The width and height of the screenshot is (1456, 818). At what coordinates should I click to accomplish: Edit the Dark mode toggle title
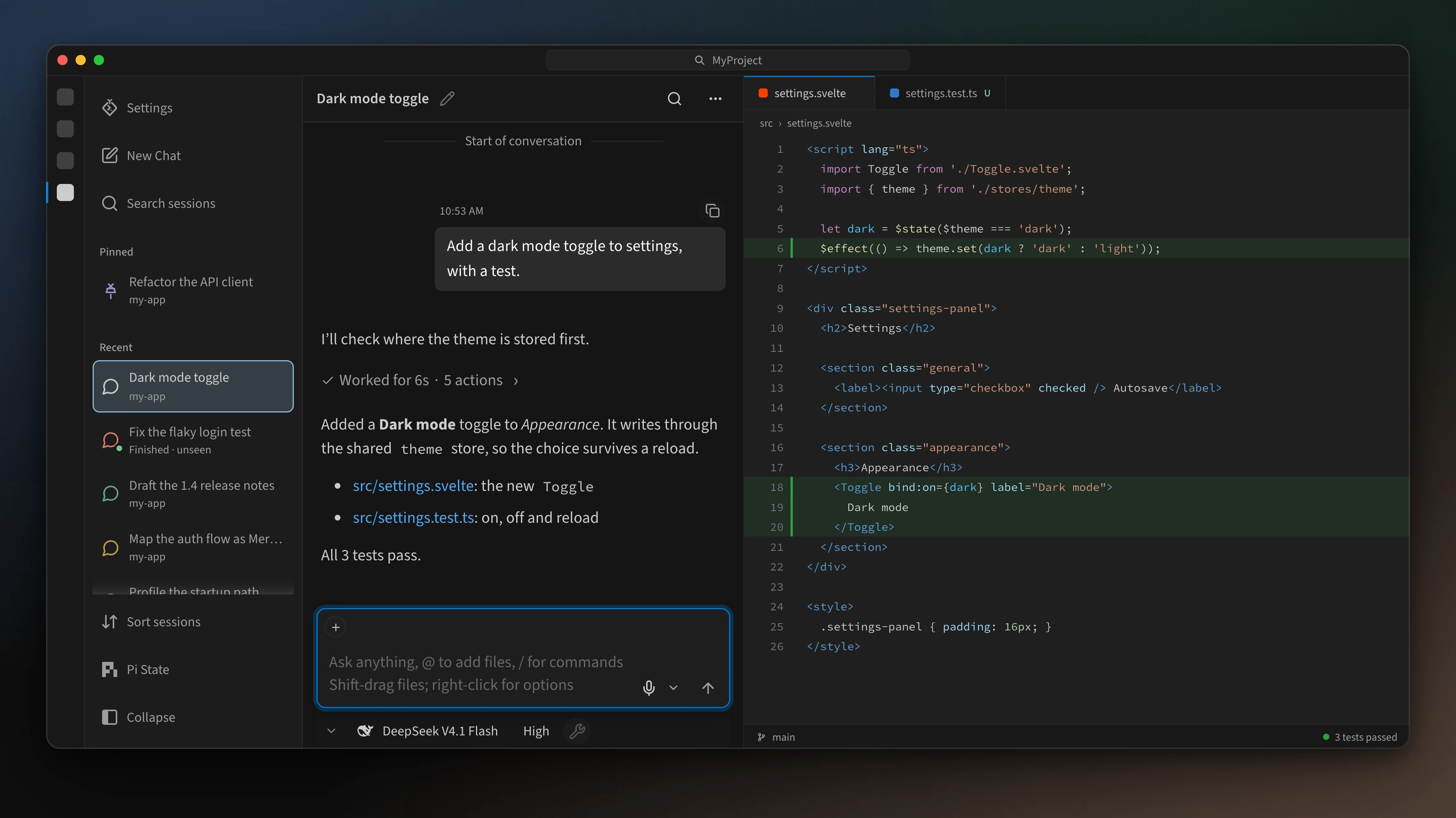tap(447, 99)
